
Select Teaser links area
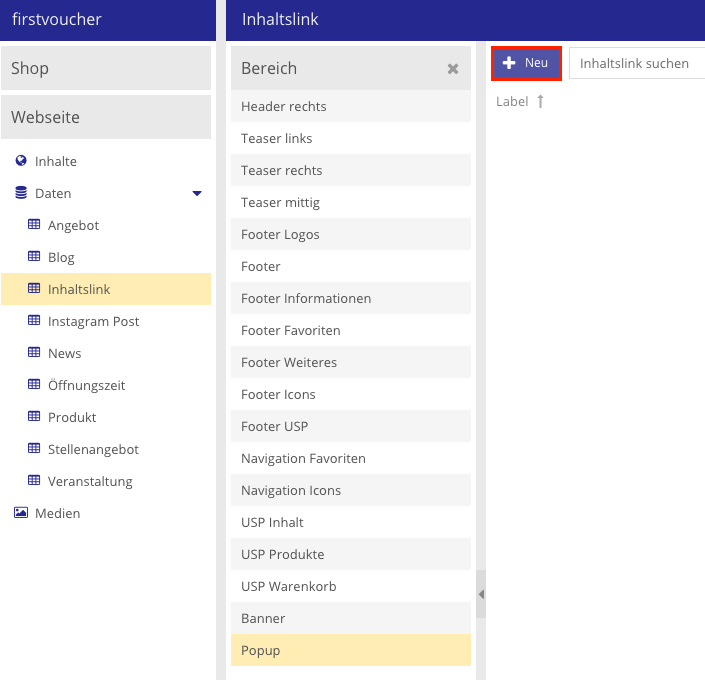pos(351,138)
